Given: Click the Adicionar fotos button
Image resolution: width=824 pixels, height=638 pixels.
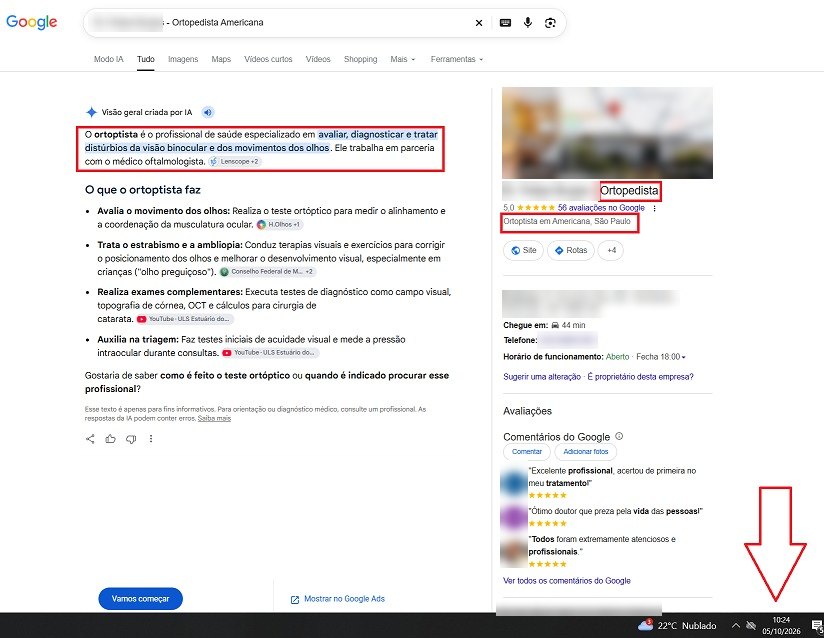Looking at the screenshot, I should (x=585, y=451).
